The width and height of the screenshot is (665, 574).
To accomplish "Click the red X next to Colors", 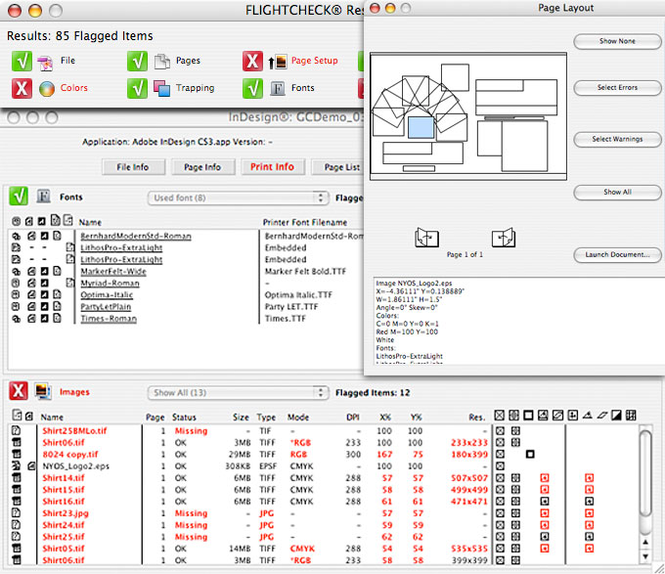I will point(22,88).
